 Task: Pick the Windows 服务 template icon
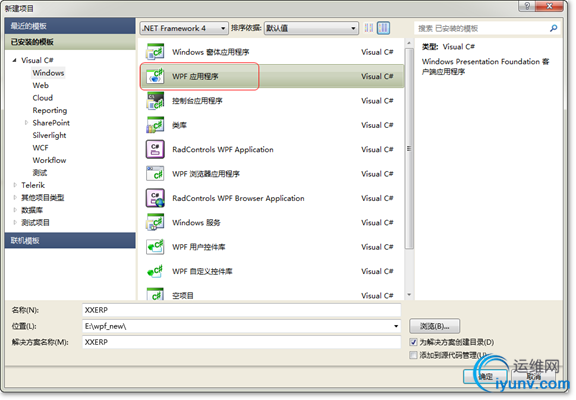pyautogui.click(x=155, y=223)
